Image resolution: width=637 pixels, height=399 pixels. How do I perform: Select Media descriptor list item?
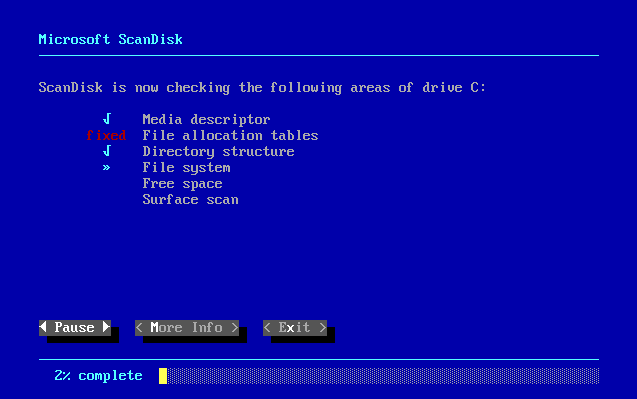[206, 119]
